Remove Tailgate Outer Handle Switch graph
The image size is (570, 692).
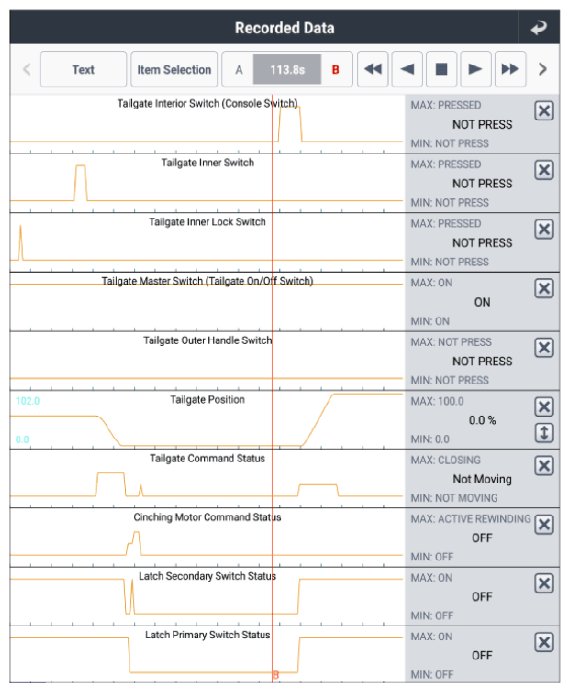click(544, 348)
